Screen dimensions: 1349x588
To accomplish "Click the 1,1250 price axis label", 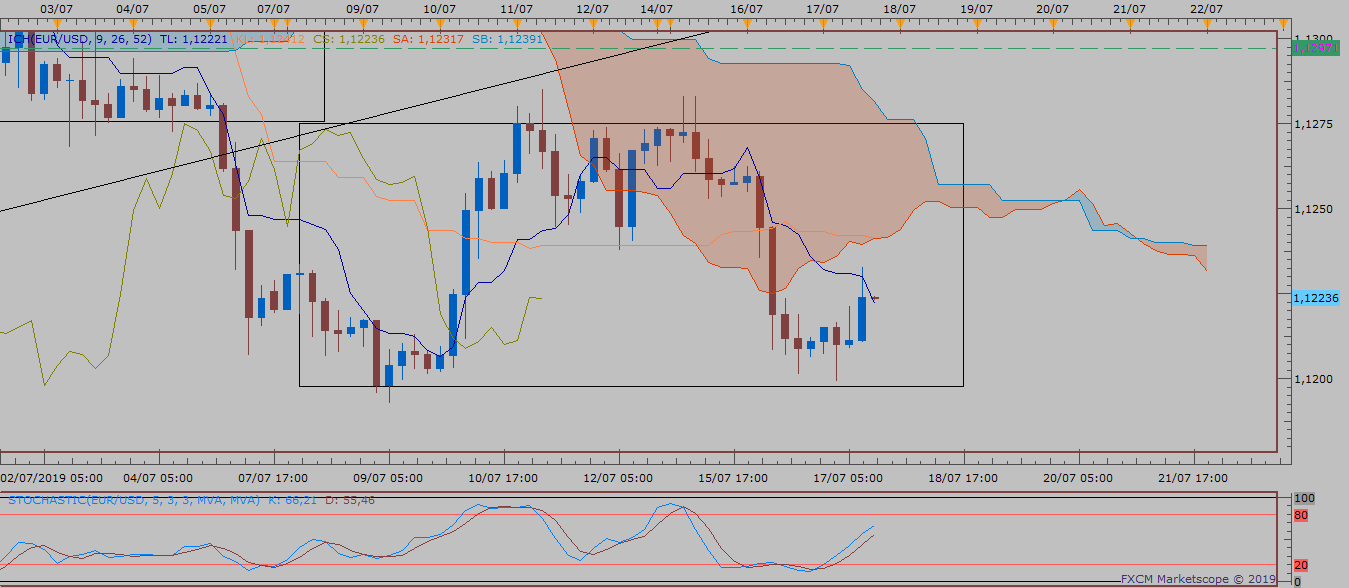I will pos(1312,209).
